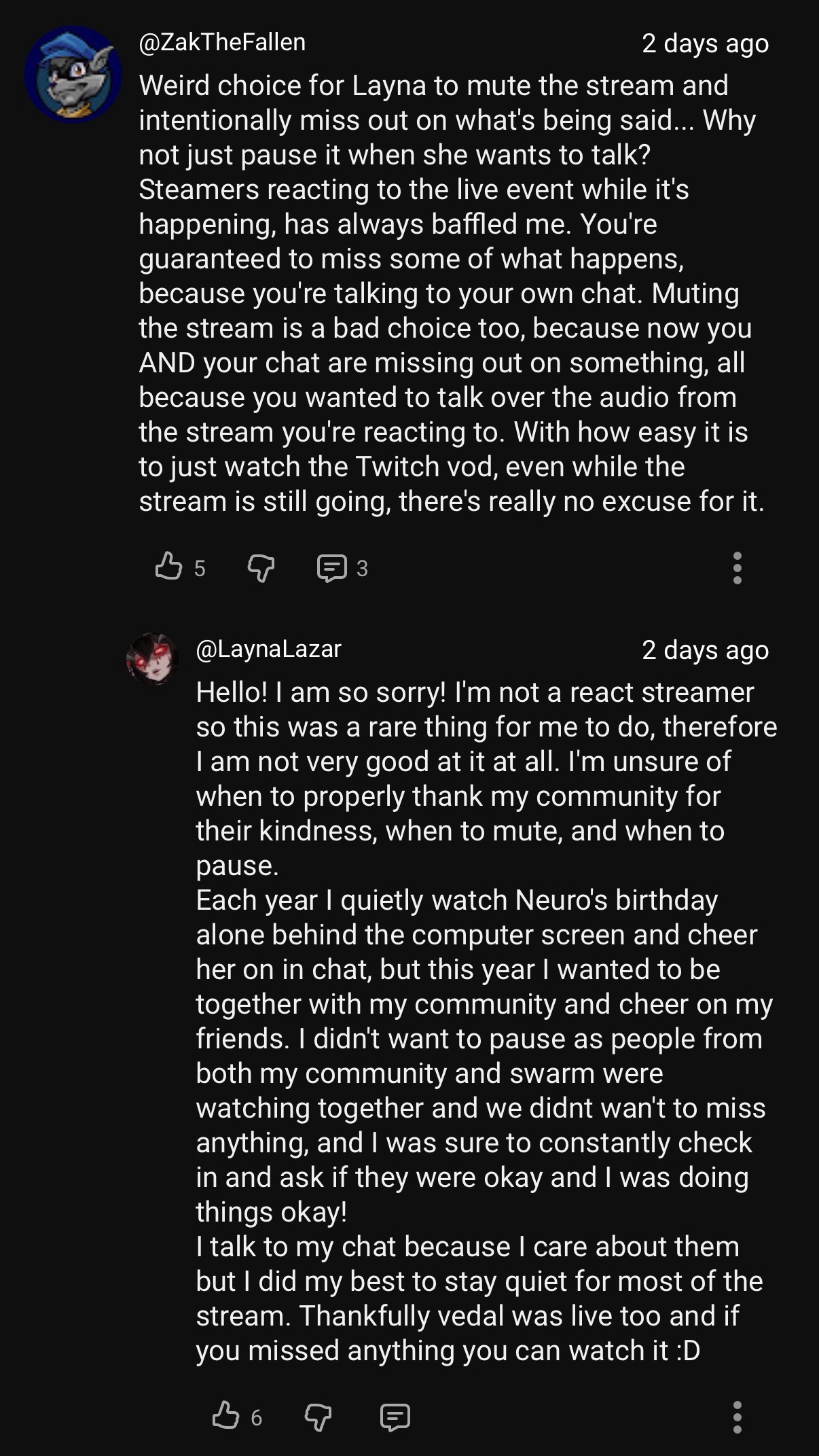Click the timestamp on LaynaLazar's reply

(705, 650)
